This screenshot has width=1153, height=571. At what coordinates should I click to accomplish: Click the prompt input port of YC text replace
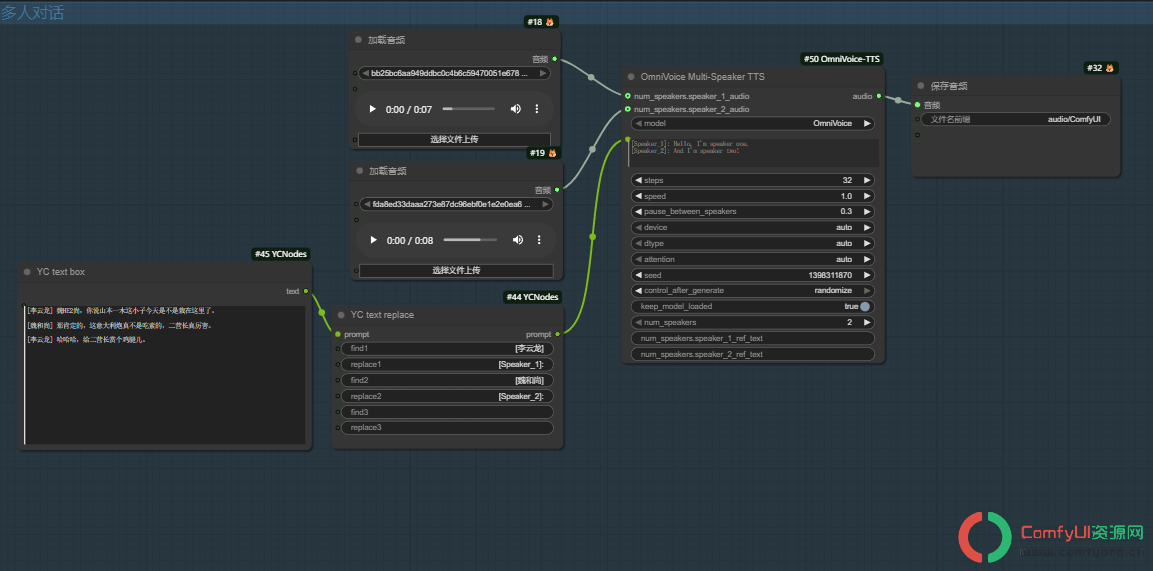tap(338, 334)
